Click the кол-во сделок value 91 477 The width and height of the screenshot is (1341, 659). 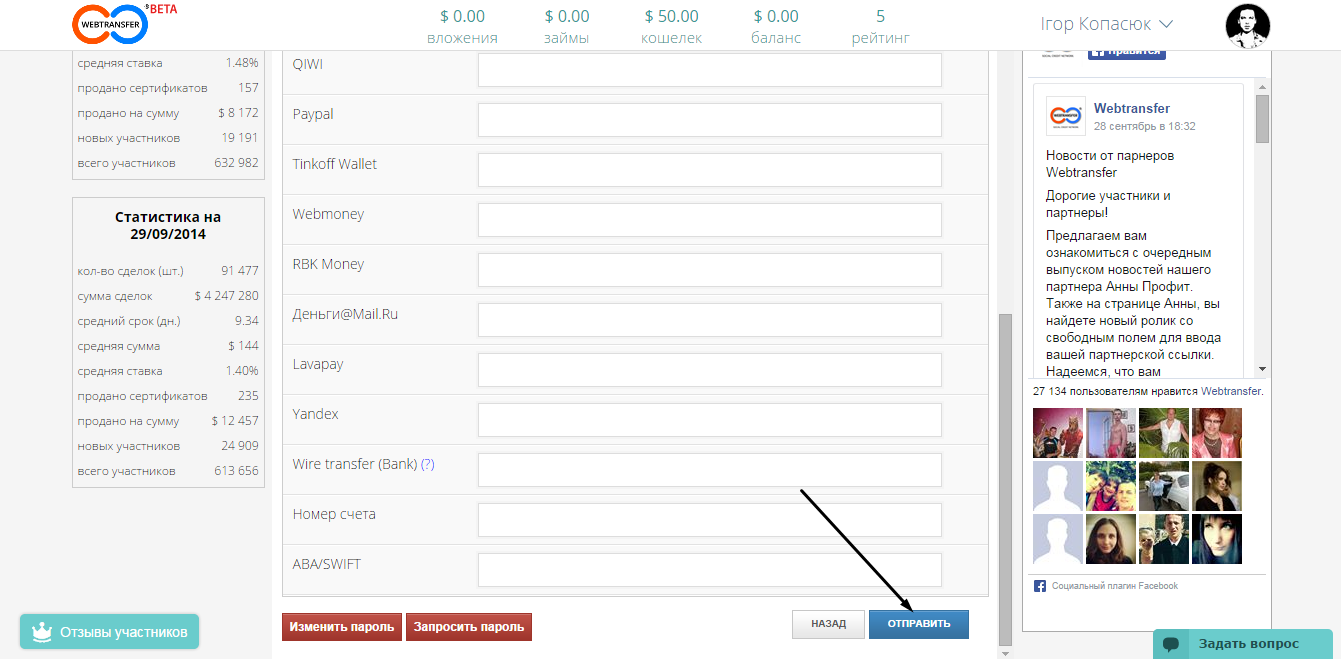(x=240, y=271)
